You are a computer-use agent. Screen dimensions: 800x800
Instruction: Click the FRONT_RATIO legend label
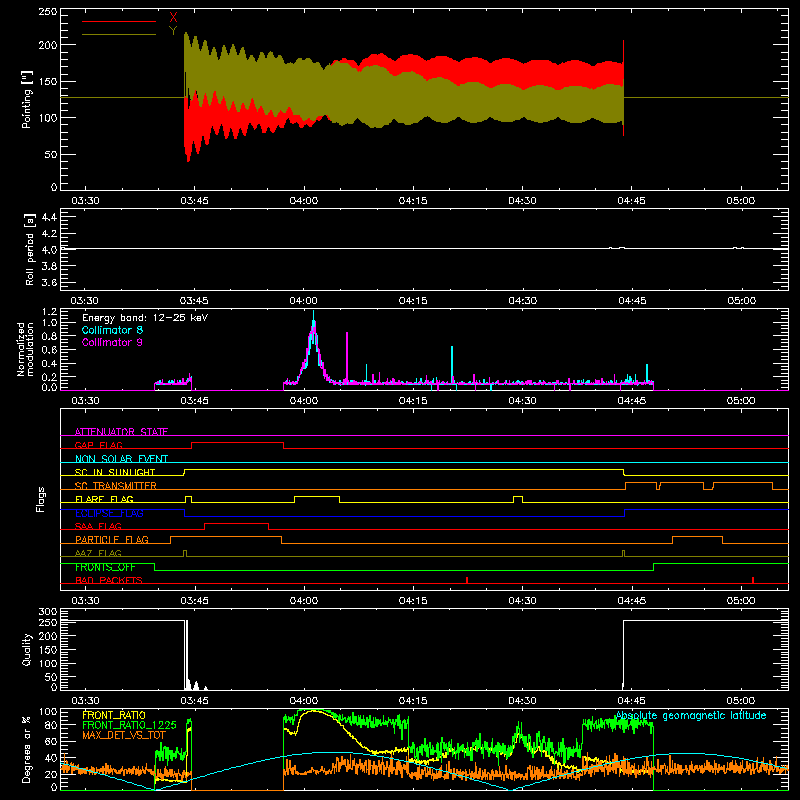pos(114,715)
